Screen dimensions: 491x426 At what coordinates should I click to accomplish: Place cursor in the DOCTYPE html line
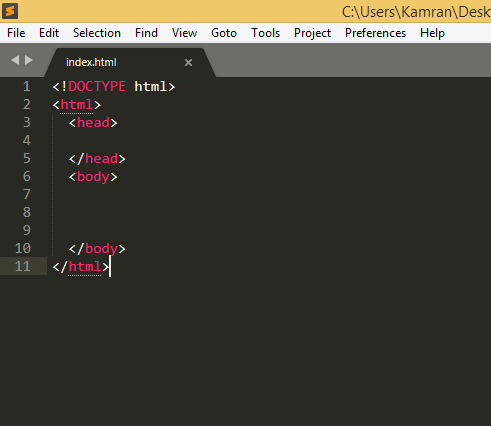pyautogui.click(x=113, y=87)
